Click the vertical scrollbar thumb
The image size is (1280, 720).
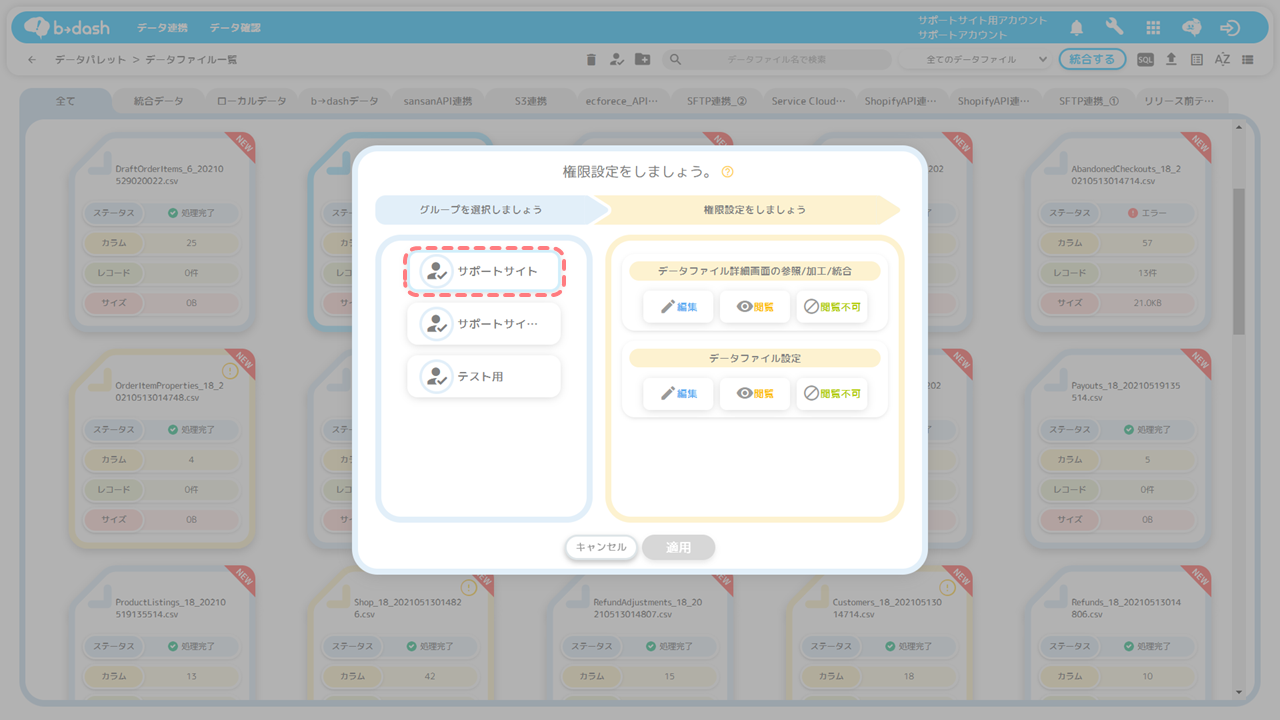pyautogui.click(x=1239, y=262)
